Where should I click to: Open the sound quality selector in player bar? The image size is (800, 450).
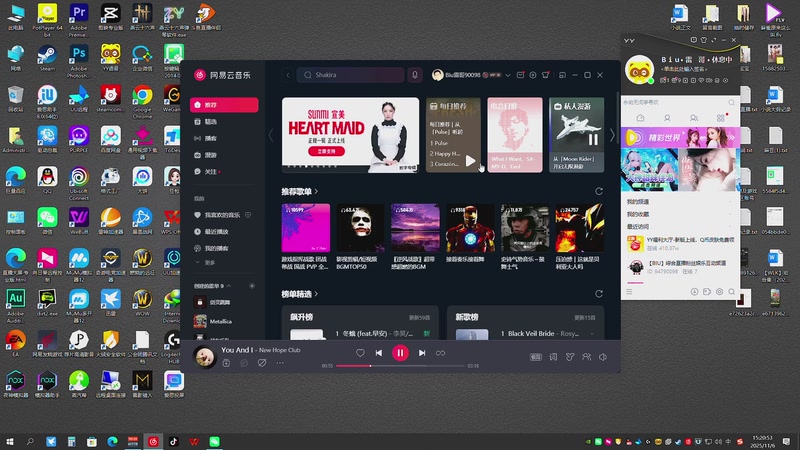click(536, 357)
